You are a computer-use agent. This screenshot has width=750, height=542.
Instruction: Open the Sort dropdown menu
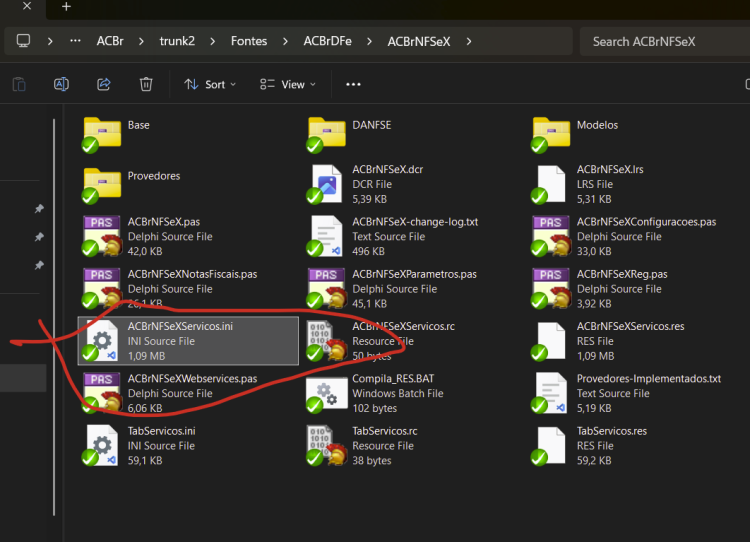click(210, 85)
